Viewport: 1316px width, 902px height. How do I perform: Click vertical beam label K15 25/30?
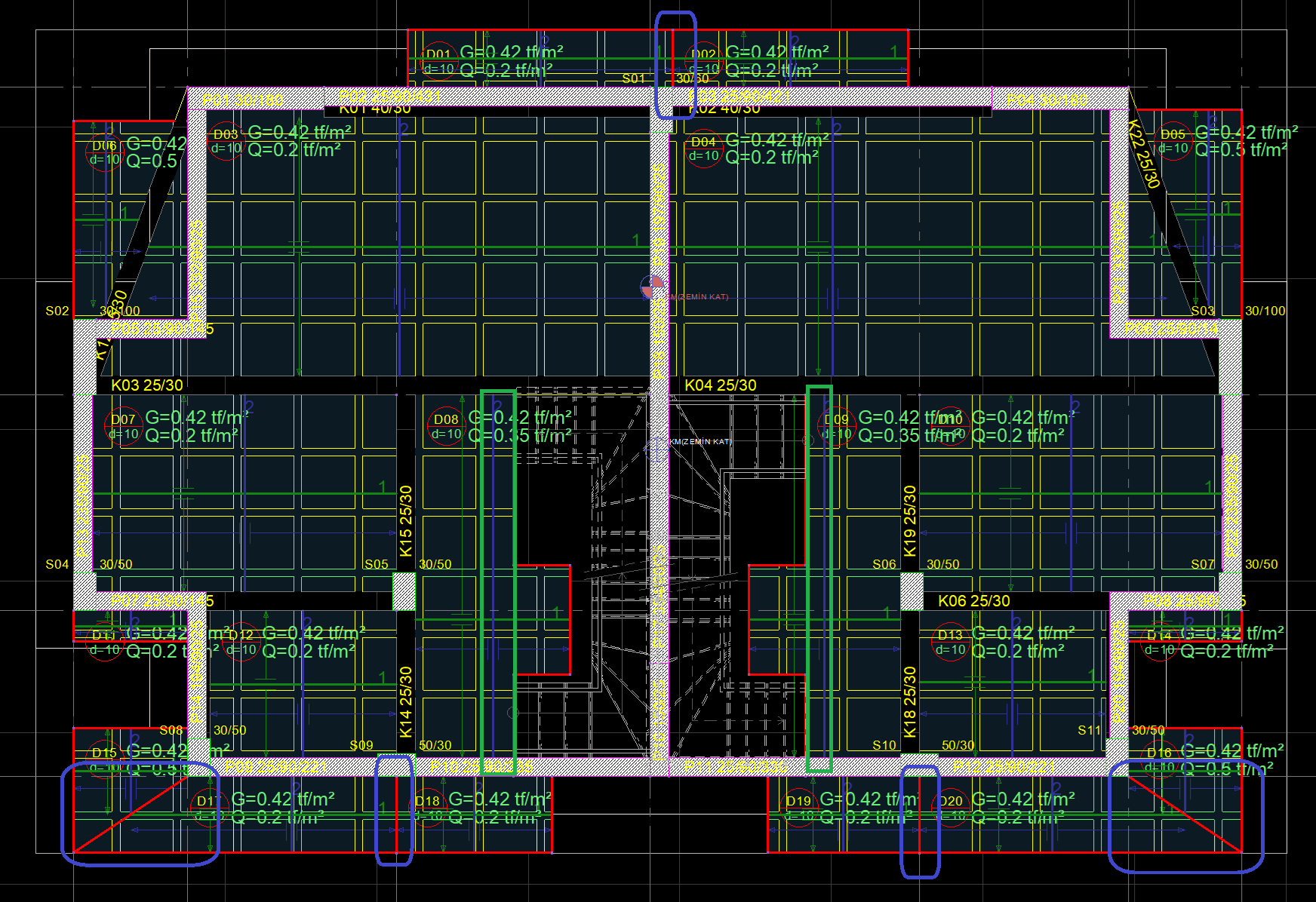[x=406, y=520]
